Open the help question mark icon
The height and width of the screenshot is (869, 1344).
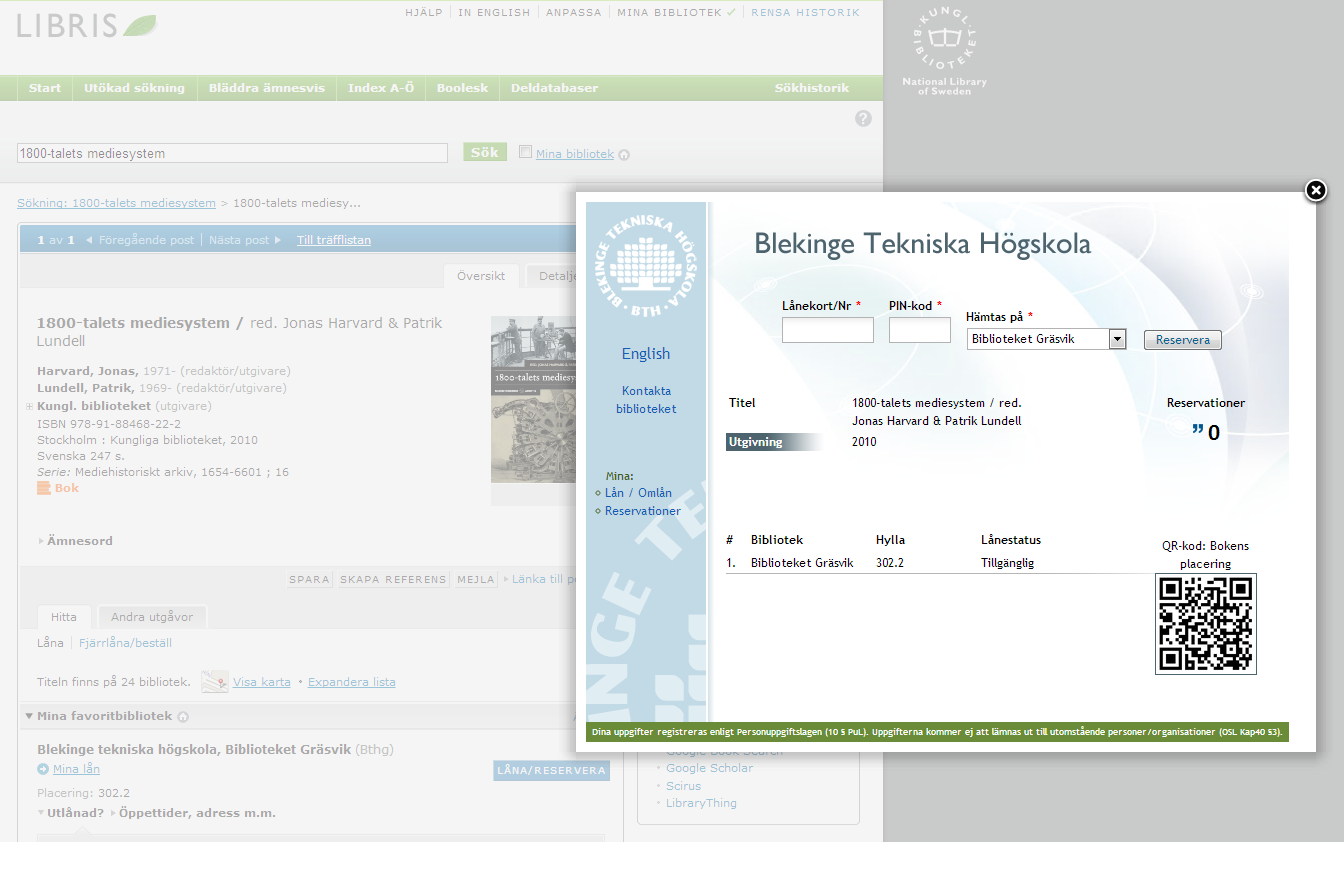click(x=863, y=118)
